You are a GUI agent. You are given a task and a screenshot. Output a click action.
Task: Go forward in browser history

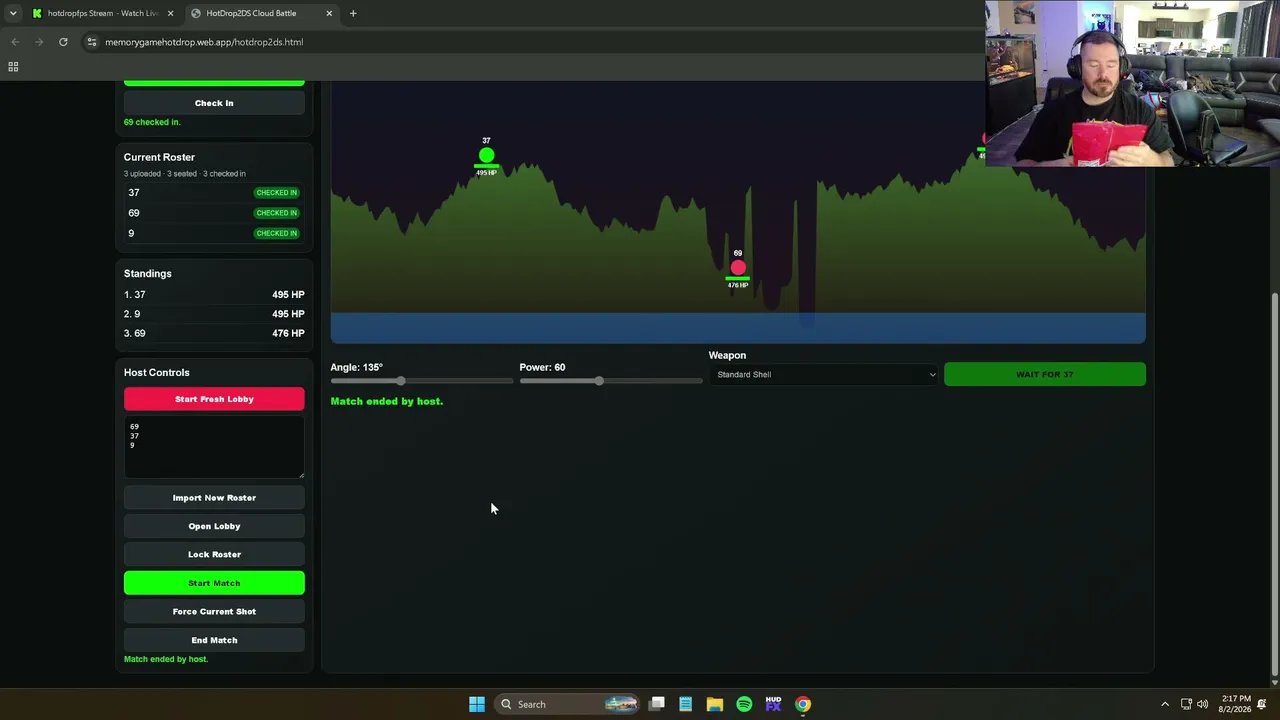pyautogui.click(x=39, y=42)
